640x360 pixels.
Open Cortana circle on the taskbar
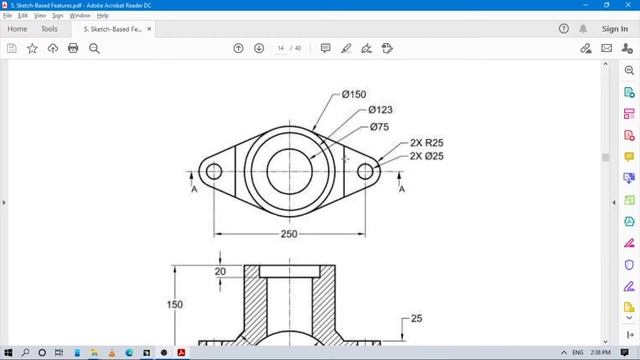[x=42, y=353]
